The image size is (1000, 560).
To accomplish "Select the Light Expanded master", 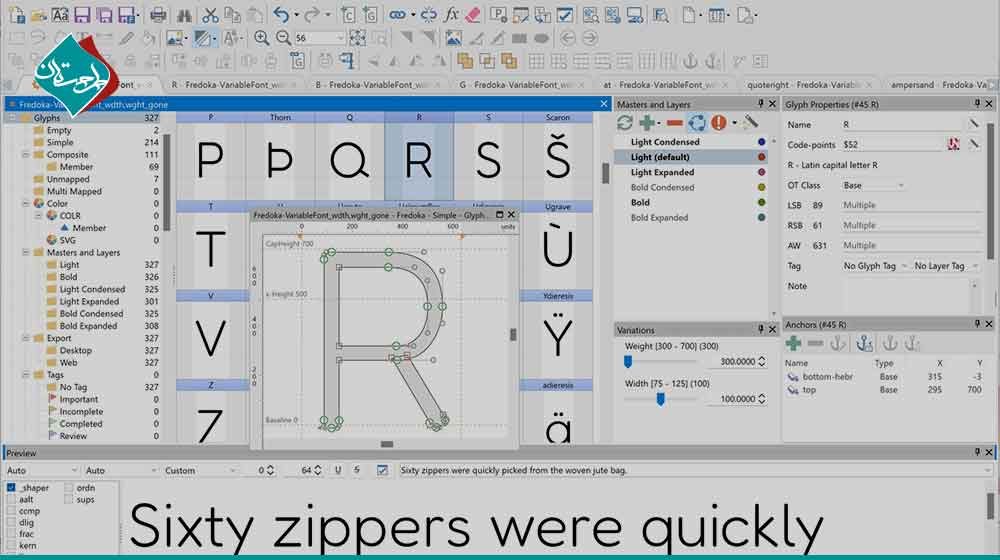I will click(x=662, y=172).
